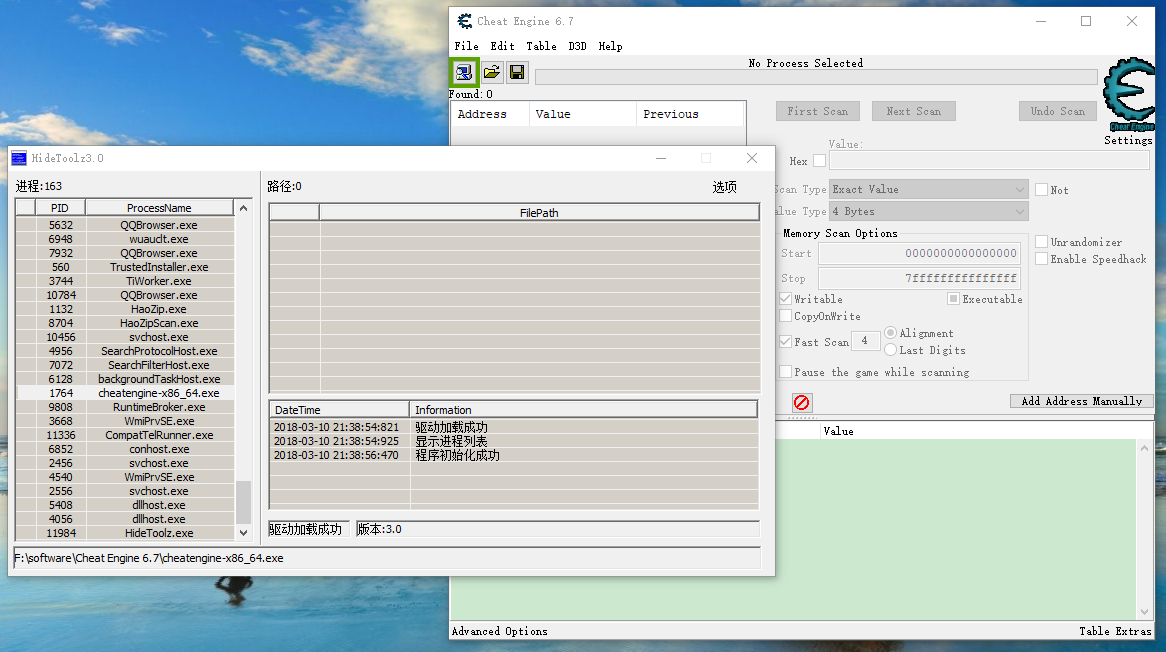Open process list icon in Cheat Engine
Screen dimensions: 1166x652
(x=464, y=72)
